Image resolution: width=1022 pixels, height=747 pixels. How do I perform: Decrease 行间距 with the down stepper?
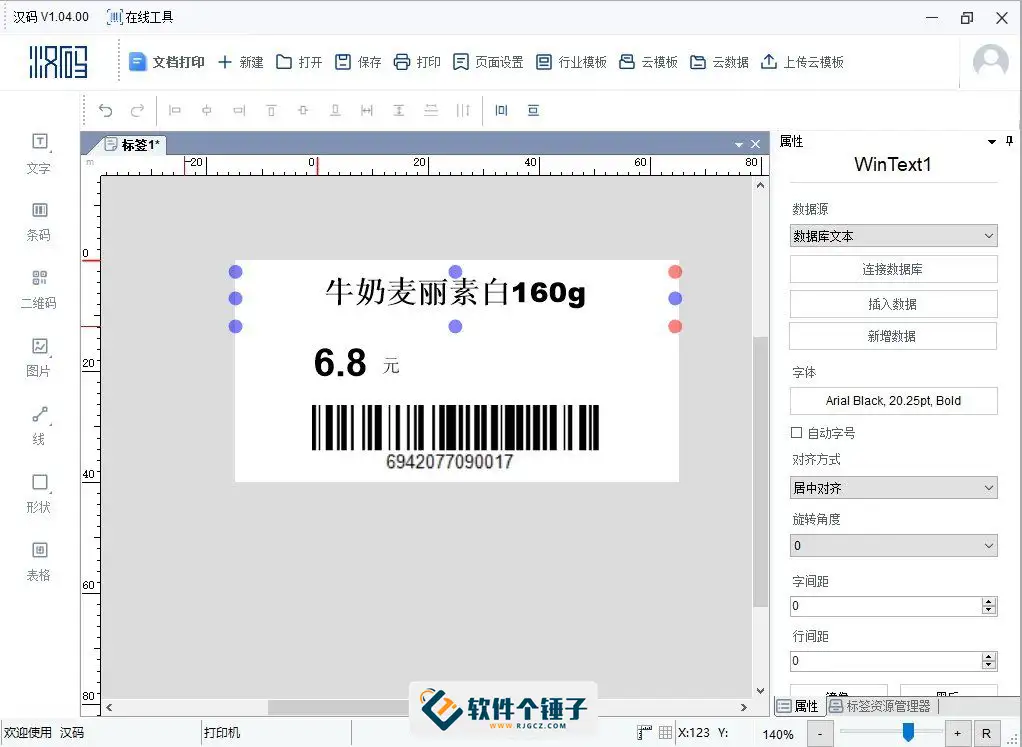point(989,666)
